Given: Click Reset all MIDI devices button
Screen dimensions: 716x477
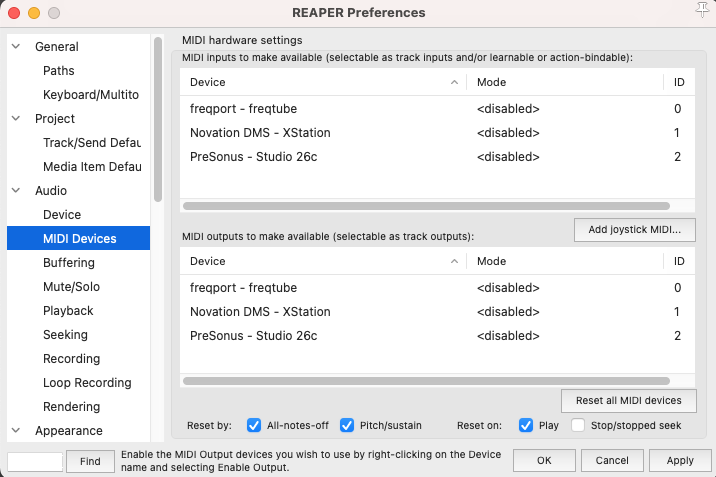Looking at the screenshot, I should (x=629, y=400).
